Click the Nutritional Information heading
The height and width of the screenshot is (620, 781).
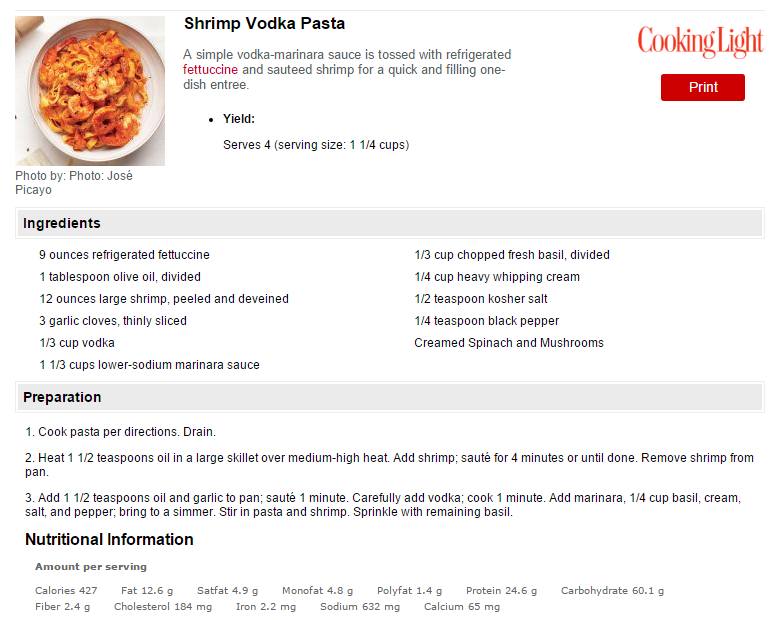[x=109, y=539]
